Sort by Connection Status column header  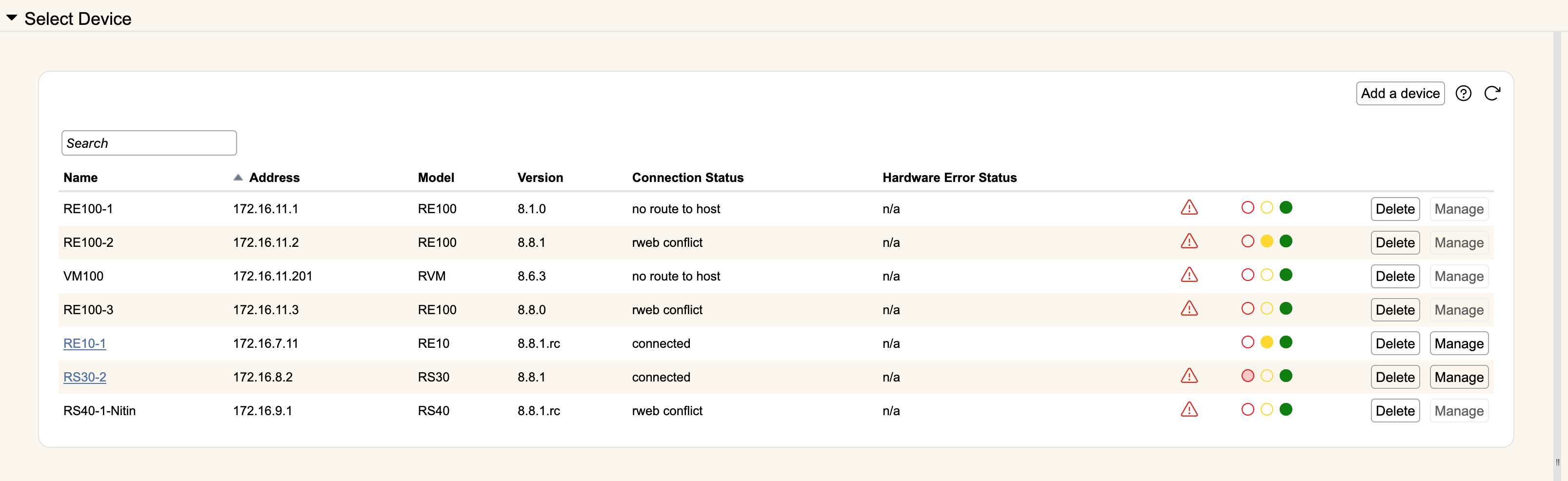(688, 178)
